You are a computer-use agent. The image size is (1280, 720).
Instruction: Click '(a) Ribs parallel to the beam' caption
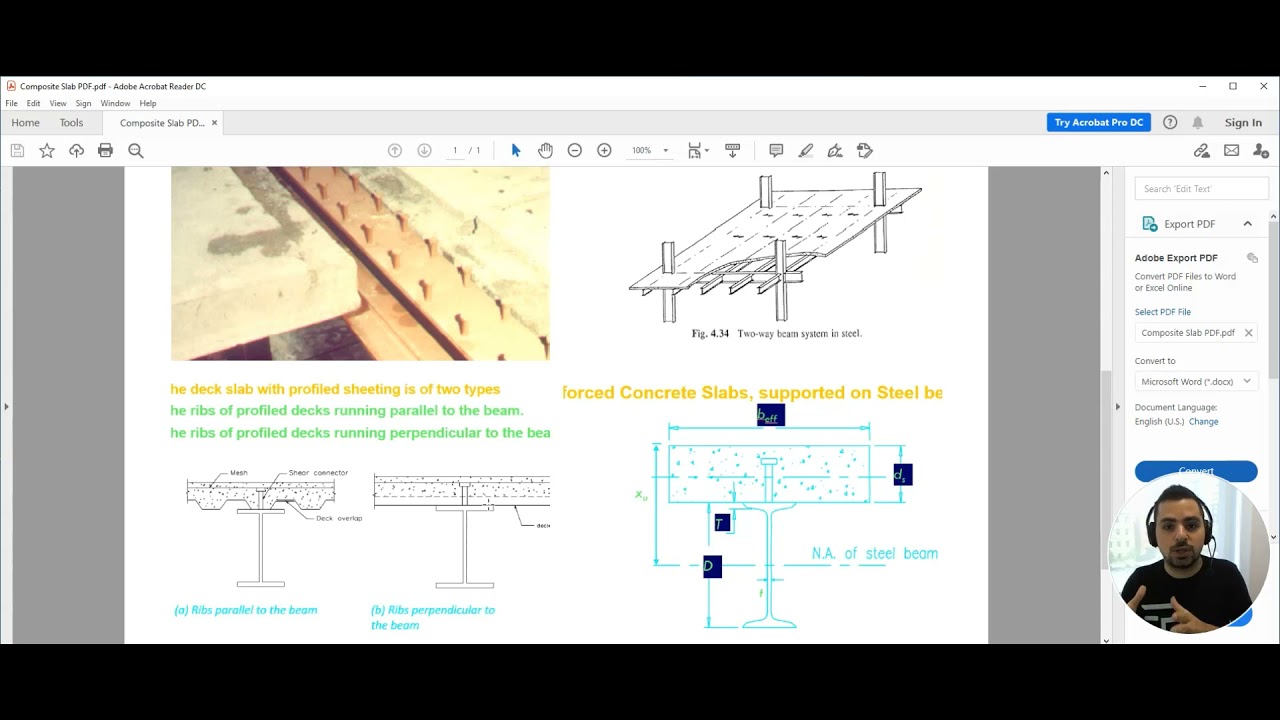click(246, 610)
